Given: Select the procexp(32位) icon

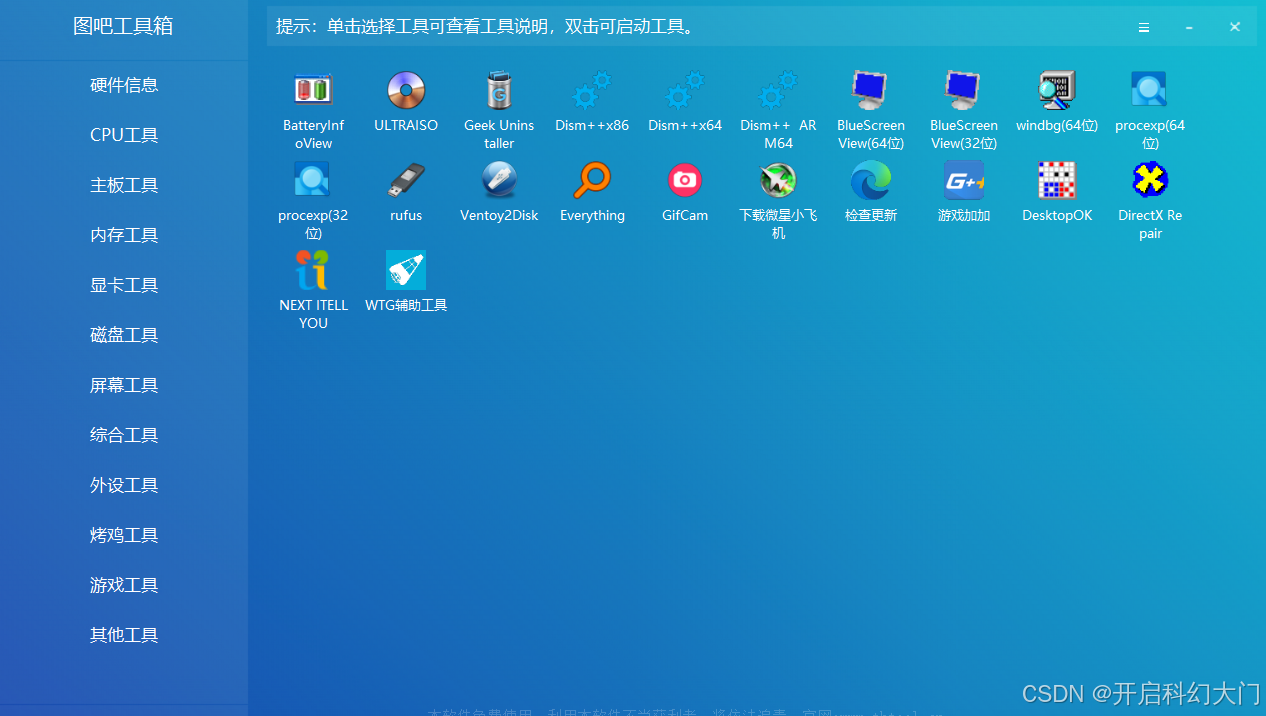Looking at the screenshot, I should (x=313, y=180).
